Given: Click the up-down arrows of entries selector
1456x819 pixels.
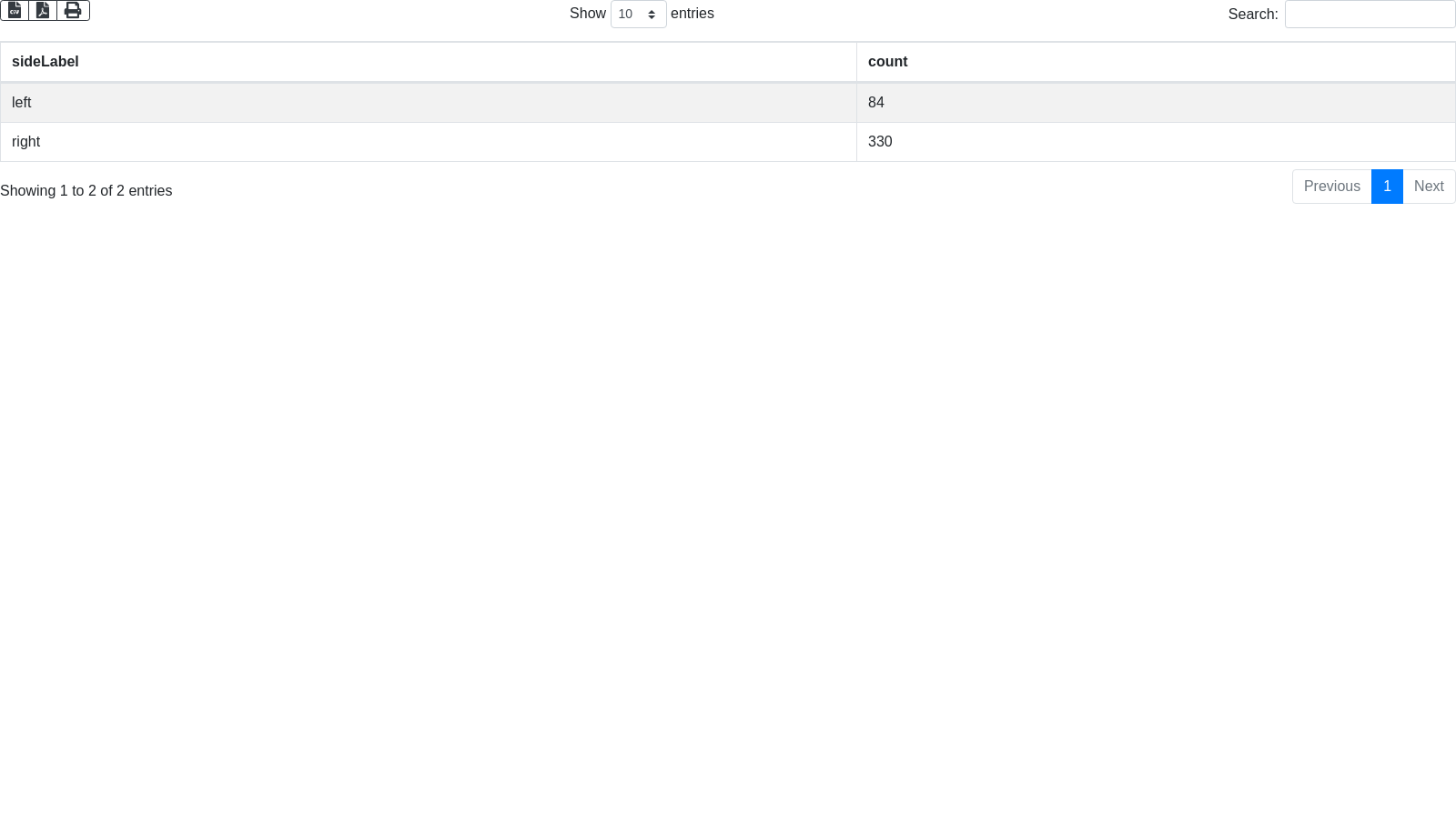Looking at the screenshot, I should pos(652,15).
